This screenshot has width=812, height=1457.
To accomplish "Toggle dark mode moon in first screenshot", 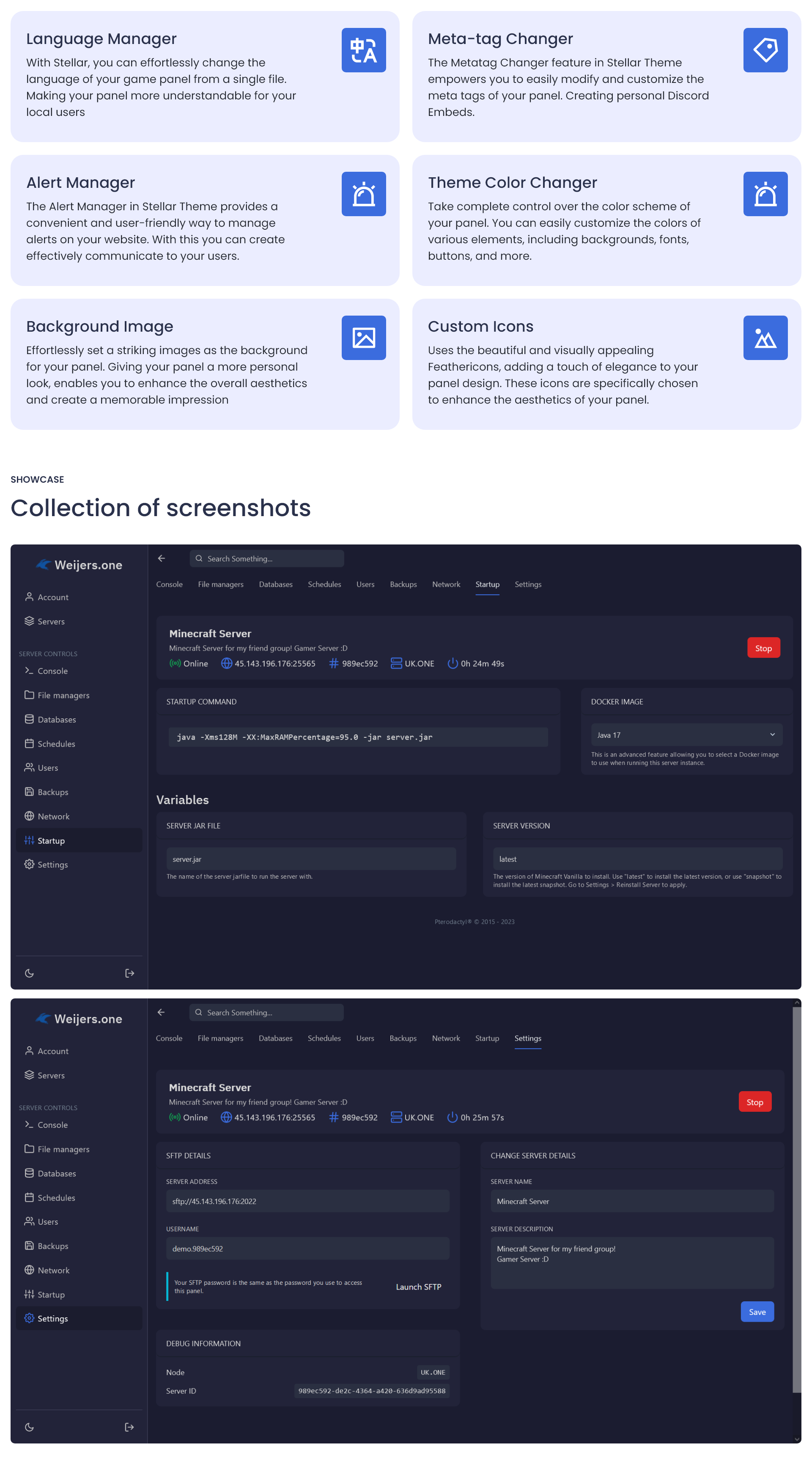I will [30, 973].
